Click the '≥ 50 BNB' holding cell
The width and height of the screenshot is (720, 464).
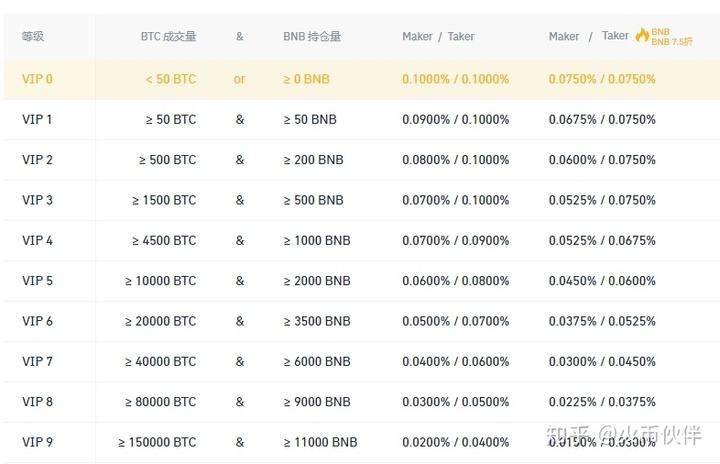point(310,119)
